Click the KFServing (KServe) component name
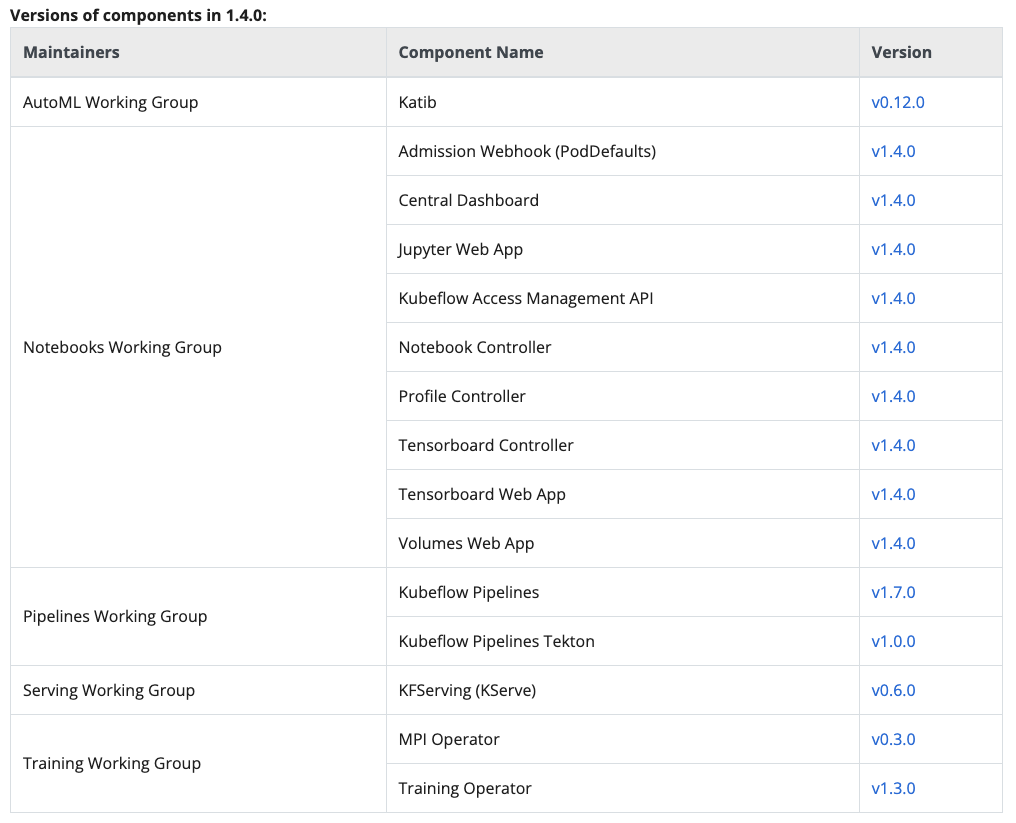Image resolution: width=1016 pixels, height=823 pixels. (x=467, y=691)
